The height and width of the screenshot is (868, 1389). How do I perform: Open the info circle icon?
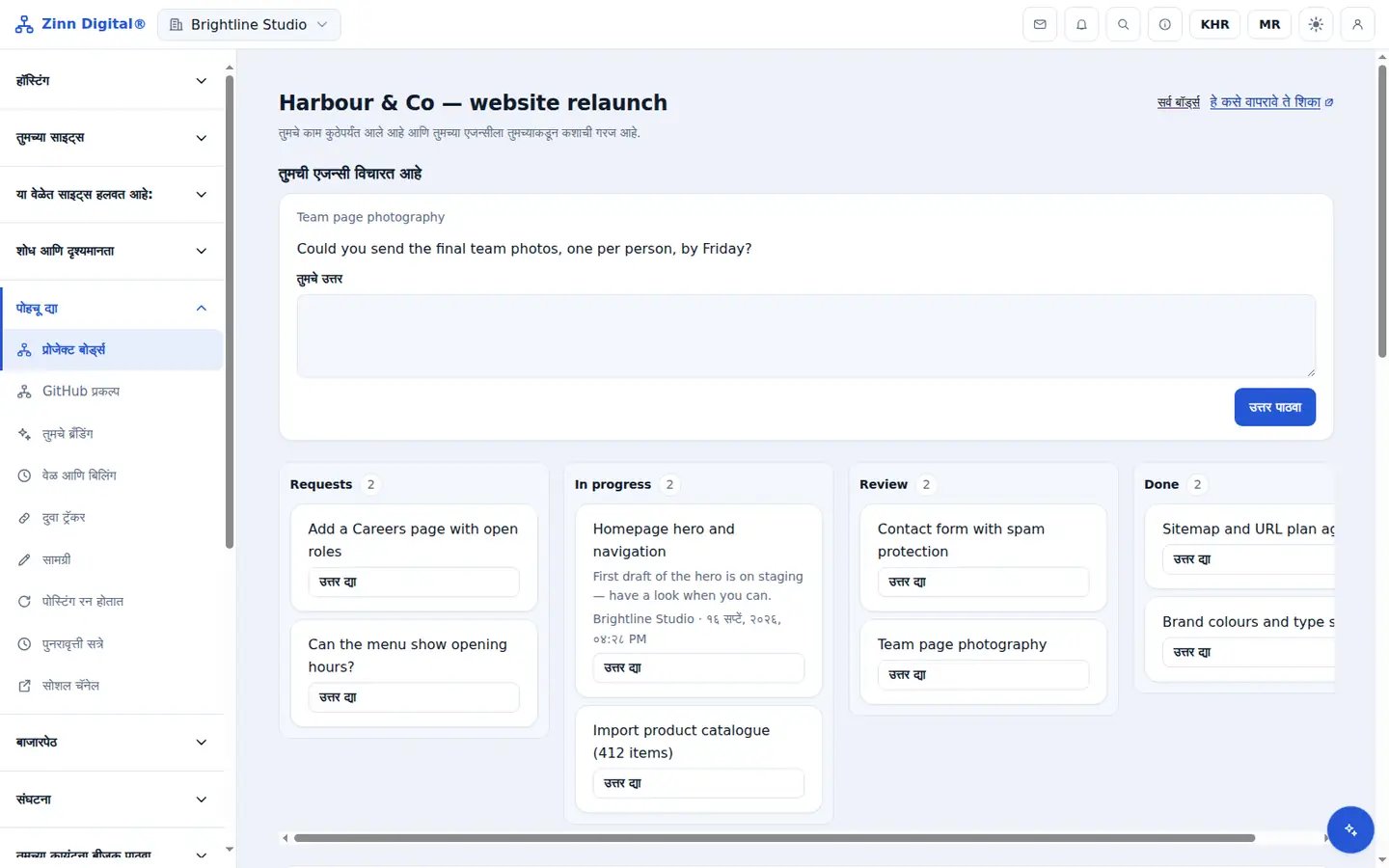[1164, 24]
